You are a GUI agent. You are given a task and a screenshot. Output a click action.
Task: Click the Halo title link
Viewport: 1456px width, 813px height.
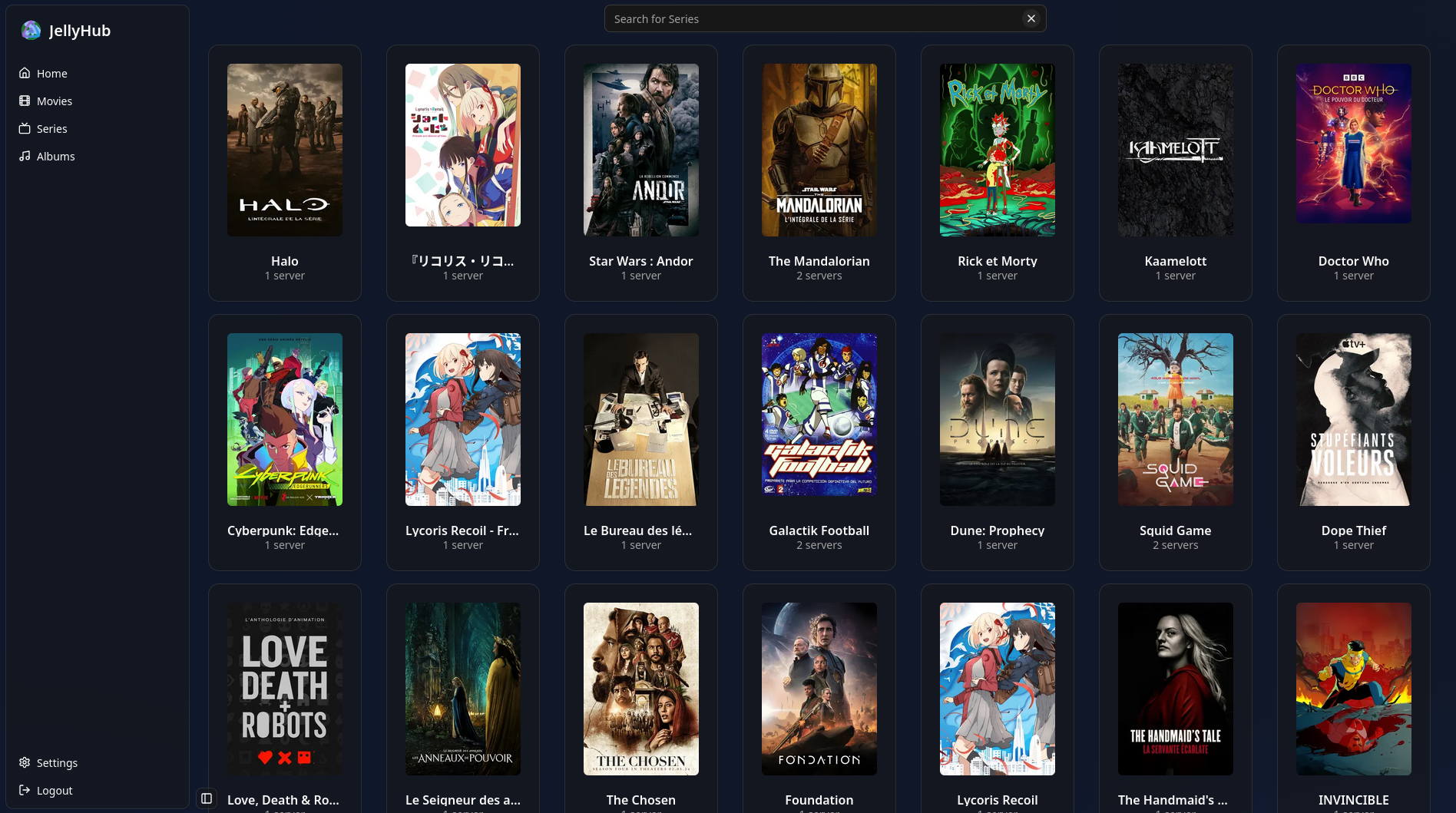click(285, 261)
